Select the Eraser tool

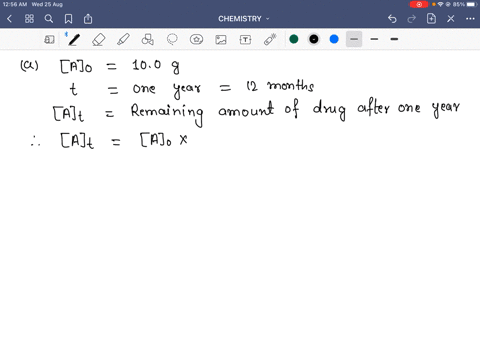[x=99, y=39]
